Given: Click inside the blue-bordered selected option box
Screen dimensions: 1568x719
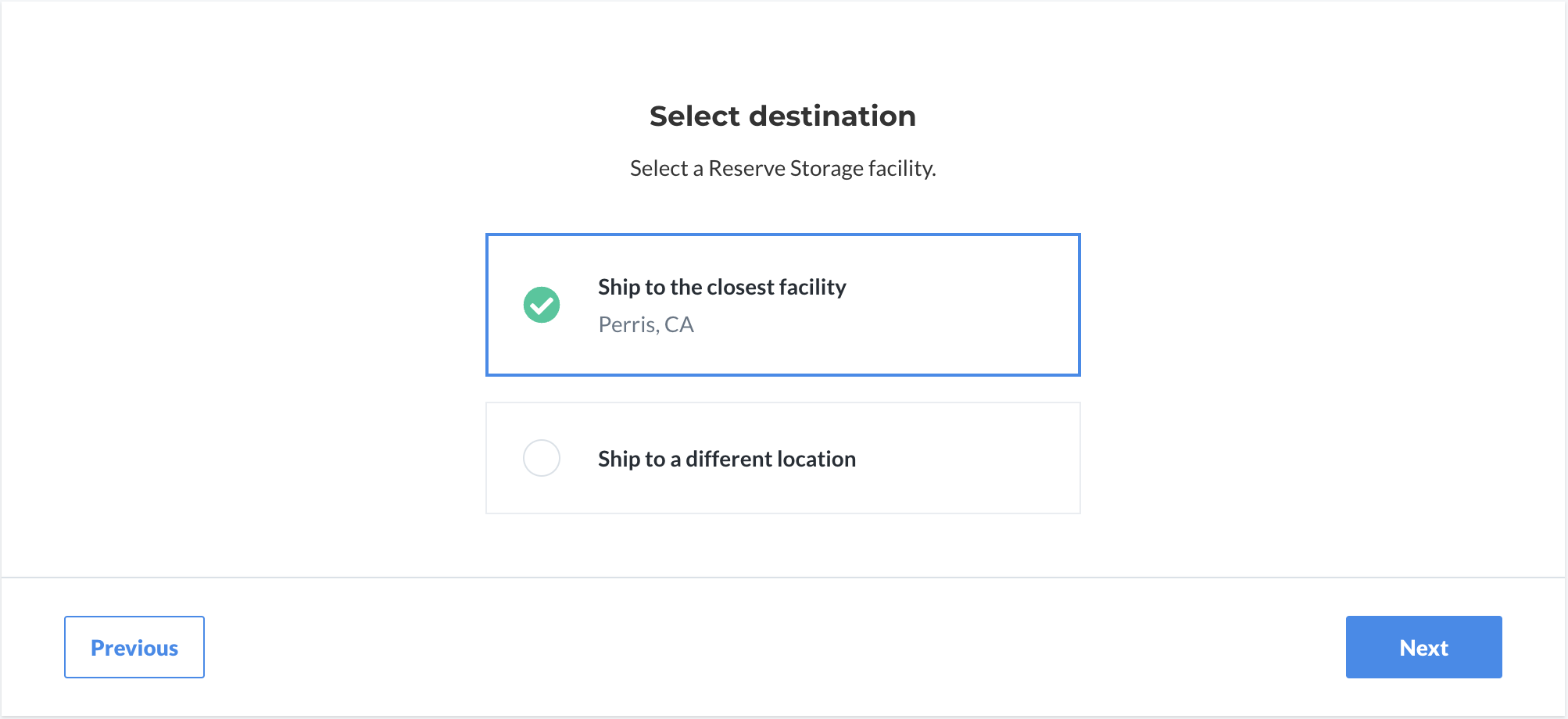Looking at the screenshot, I should point(783,305).
